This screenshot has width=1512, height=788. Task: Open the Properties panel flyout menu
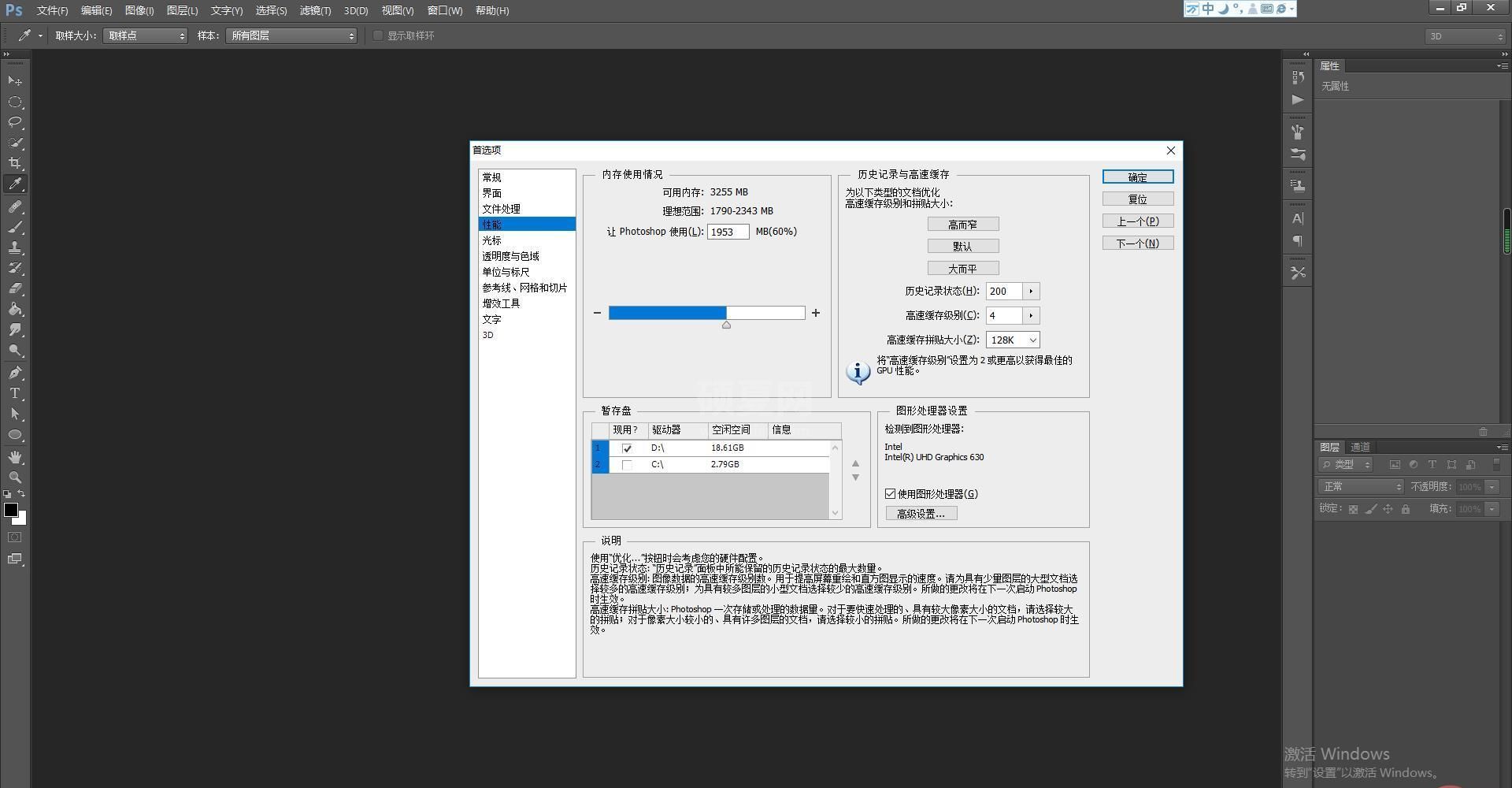[1502, 66]
